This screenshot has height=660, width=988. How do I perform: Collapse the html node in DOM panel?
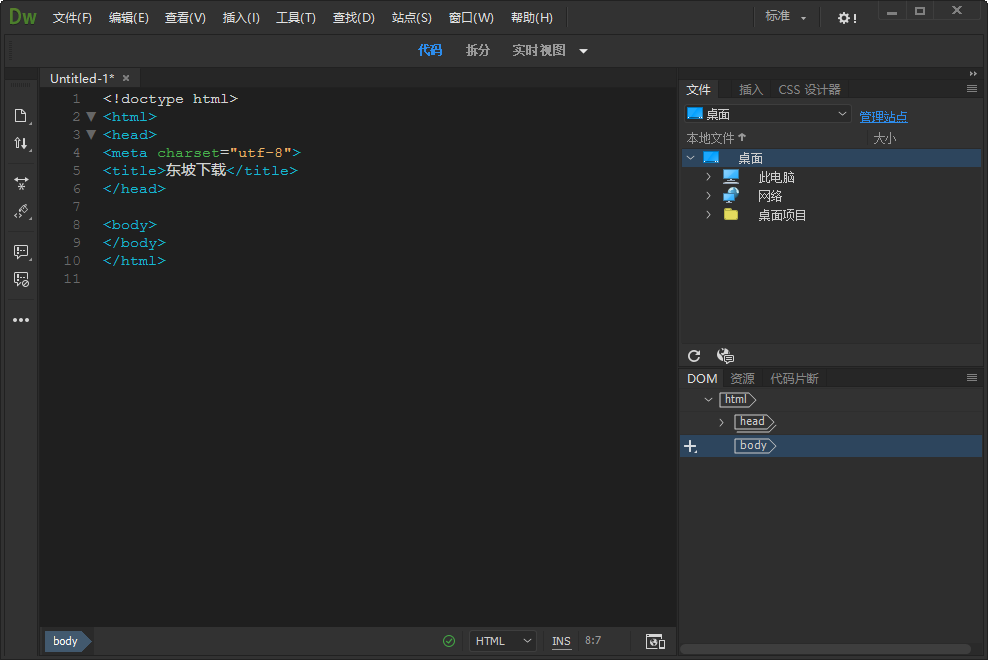(x=708, y=399)
